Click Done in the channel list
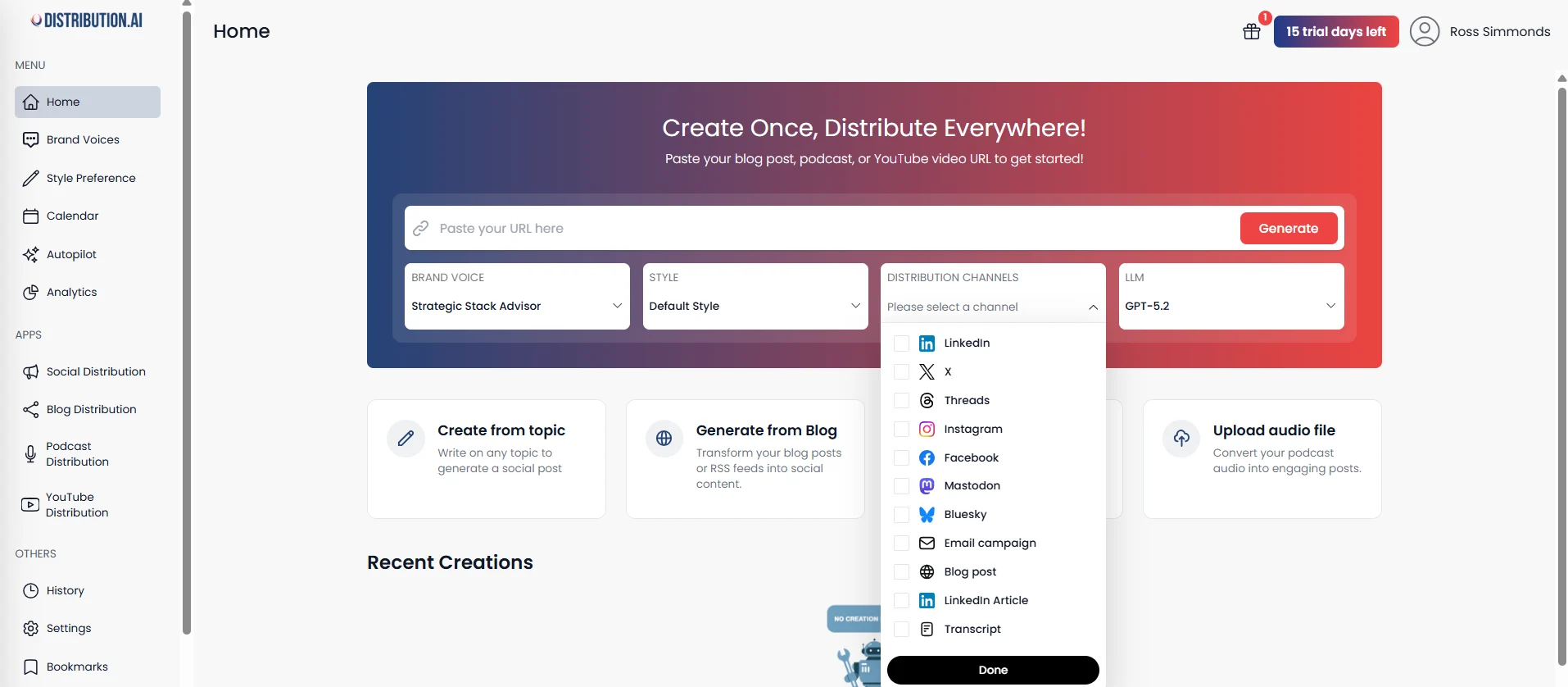Viewport: 1568px width, 687px height. [993, 671]
